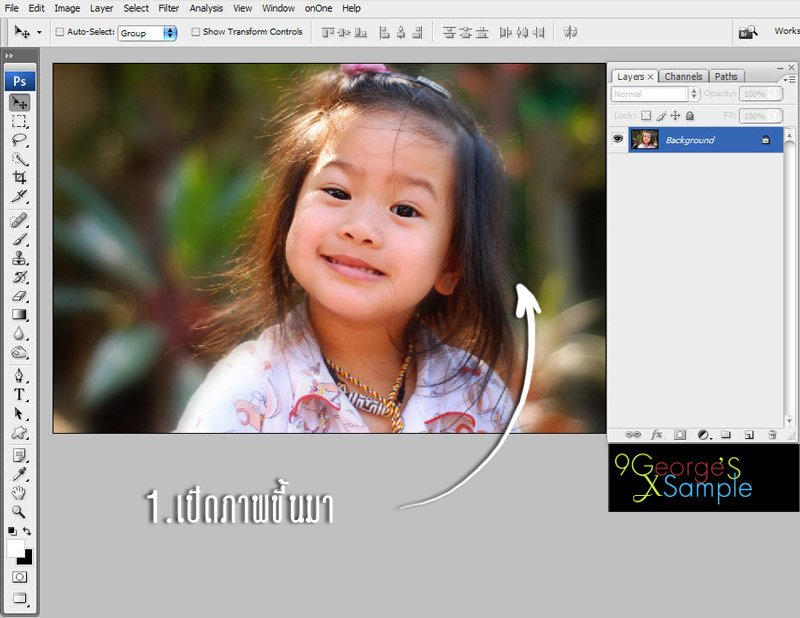
Task: Select the Eraser tool
Action: tap(19, 295)
